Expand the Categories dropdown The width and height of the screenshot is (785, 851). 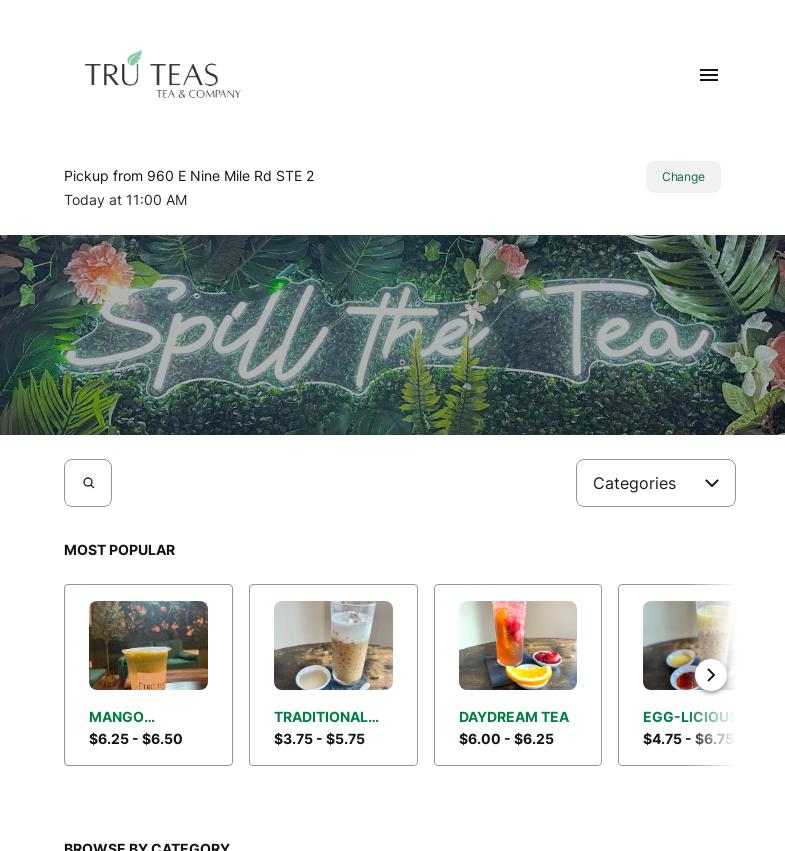pyautogui.click(x=656, y=483)
